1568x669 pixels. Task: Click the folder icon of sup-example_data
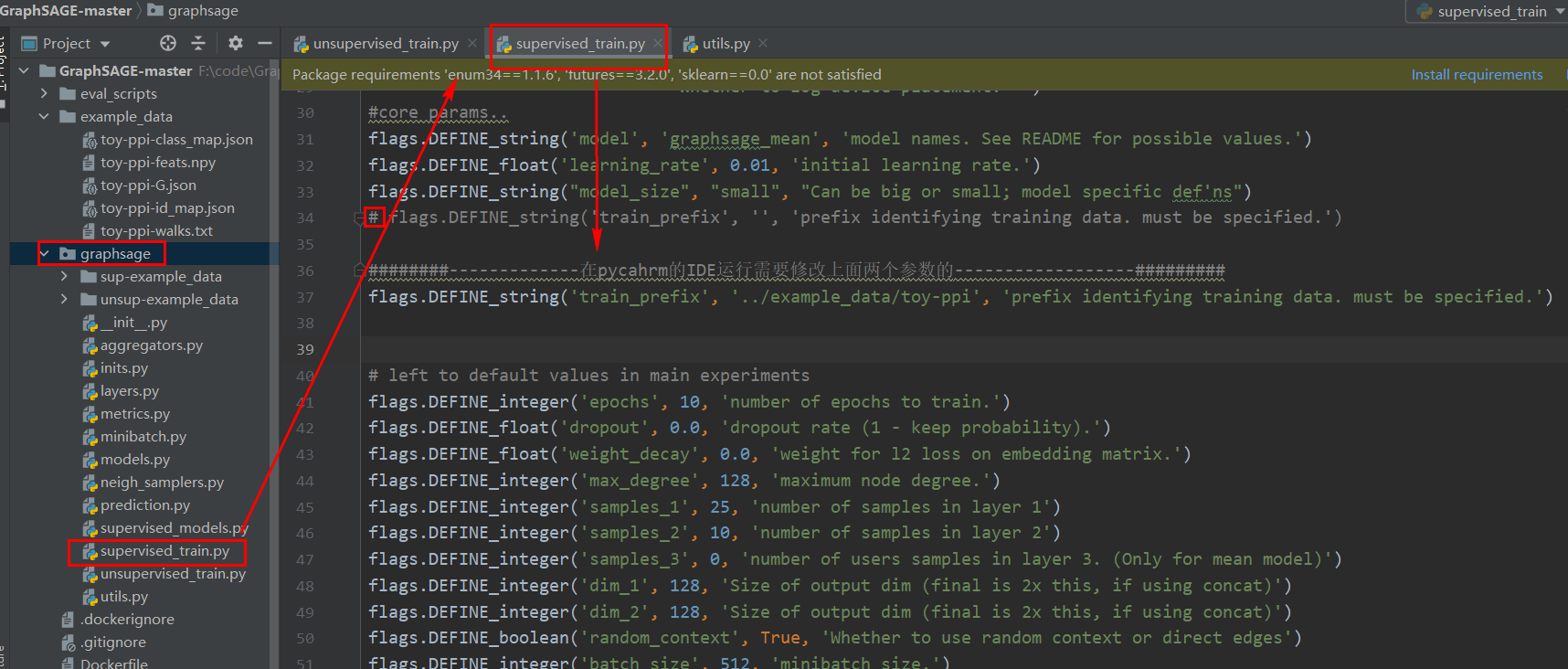point(89,276)
